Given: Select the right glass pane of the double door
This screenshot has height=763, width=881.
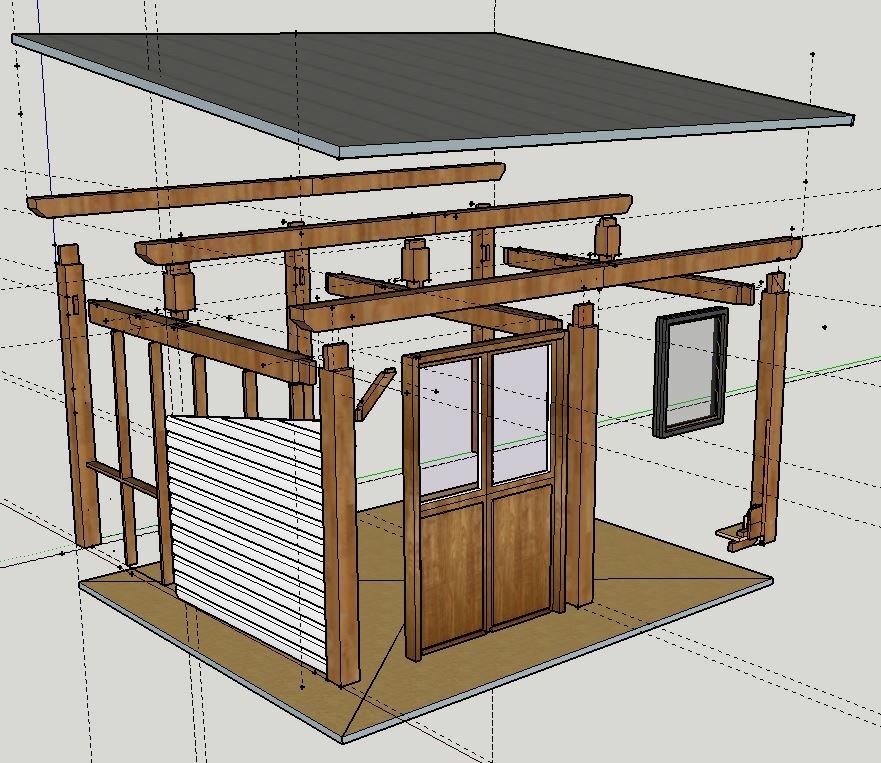Looking at the screenshot, I should pyautogui.click(x=521, y=415).
